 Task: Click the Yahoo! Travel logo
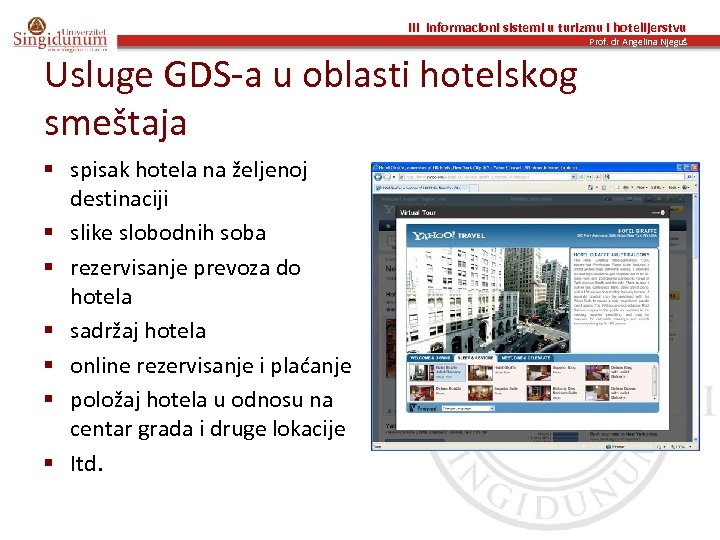(x=448, y=235)
